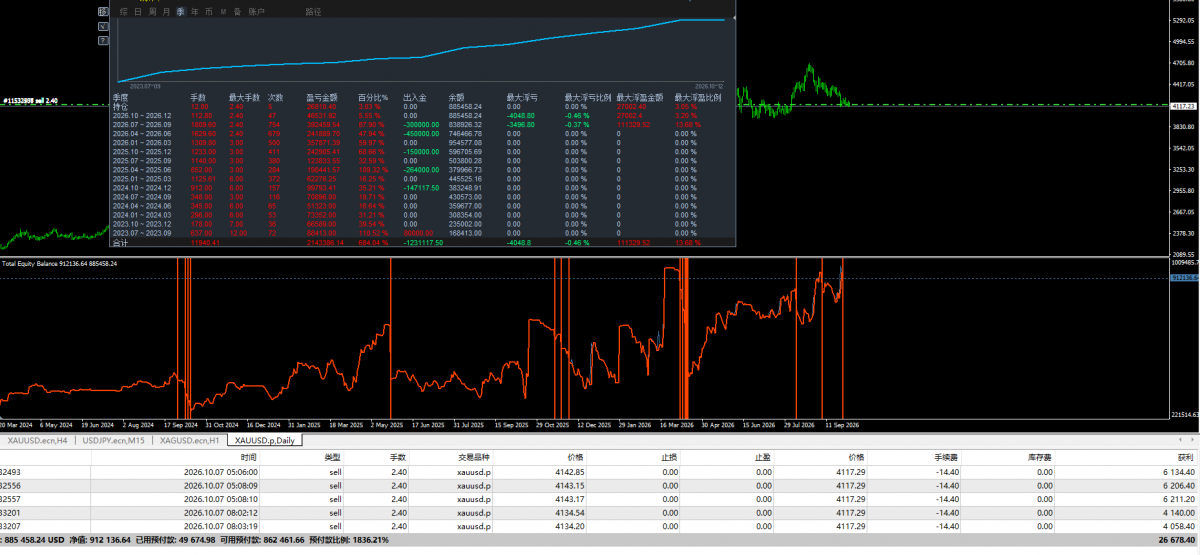Select the 备 tab in stats panel
Screen dimensions: 1200x555
(236, 11)
